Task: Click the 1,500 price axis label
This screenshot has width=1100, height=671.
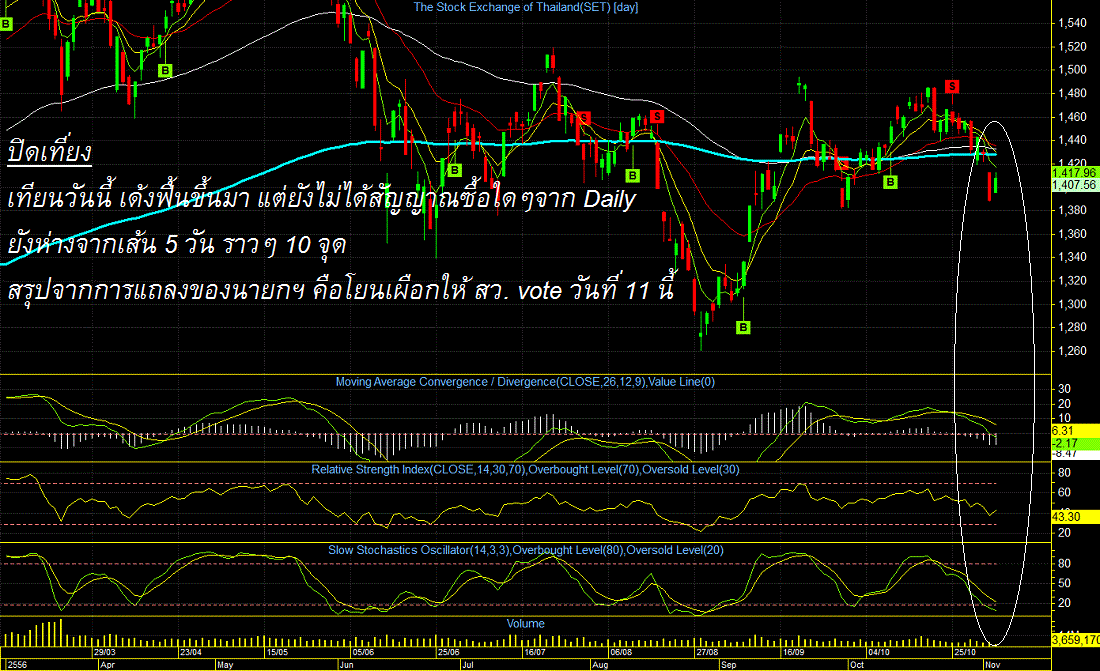Action: click(x=1072, y=70)
